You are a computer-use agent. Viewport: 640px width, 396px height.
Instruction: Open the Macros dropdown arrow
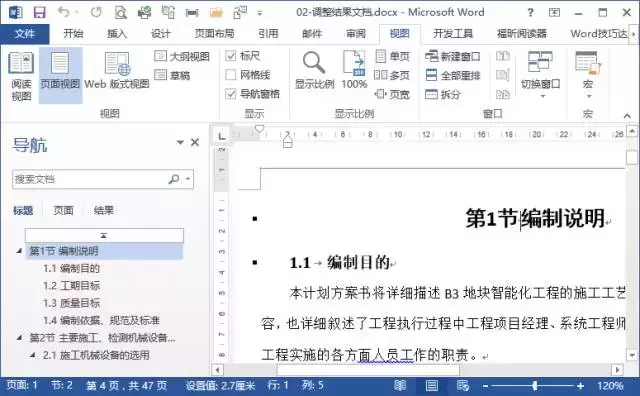click(x=589, y=96)
